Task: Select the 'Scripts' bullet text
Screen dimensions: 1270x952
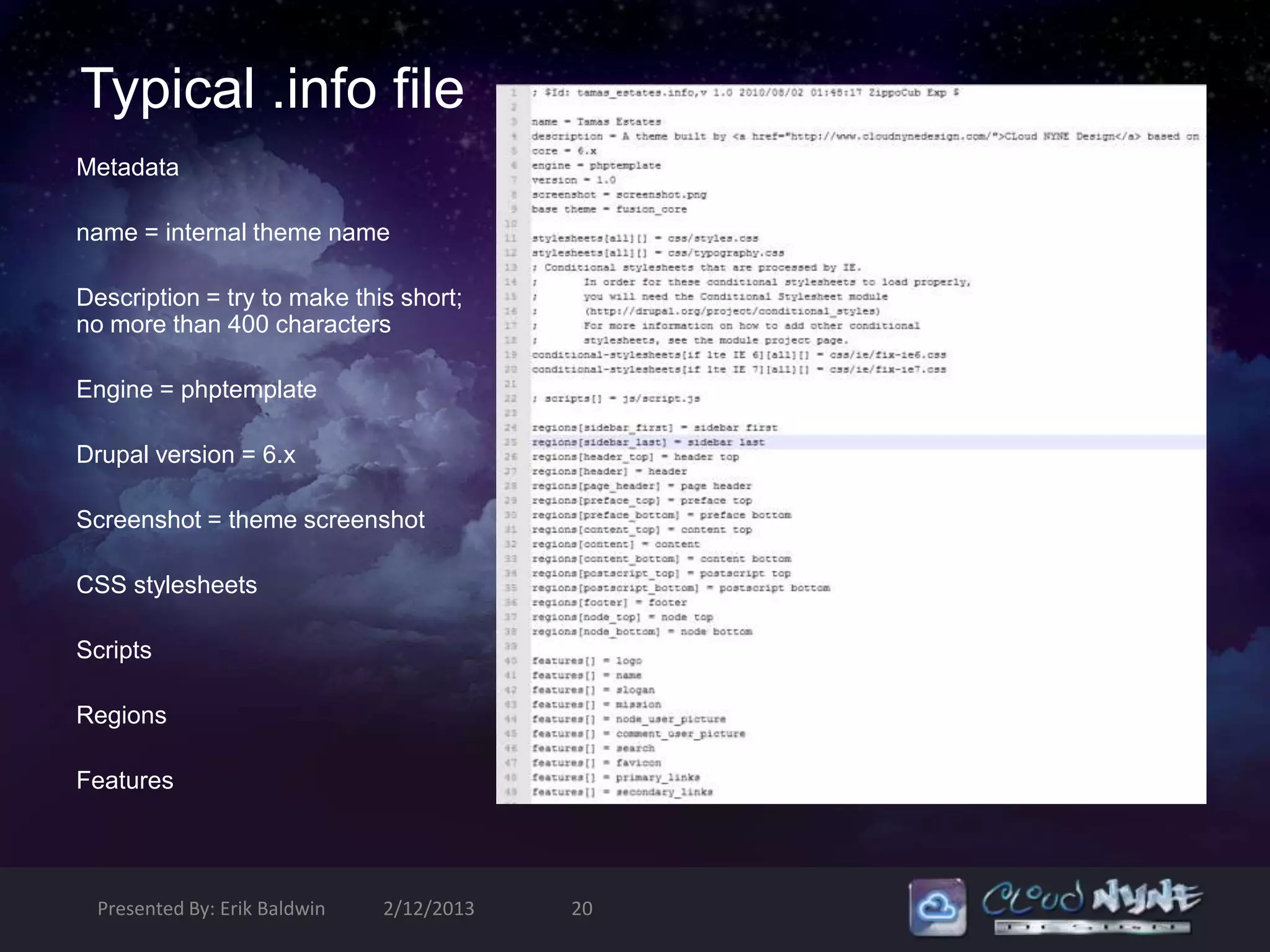Action: [113, 650]
